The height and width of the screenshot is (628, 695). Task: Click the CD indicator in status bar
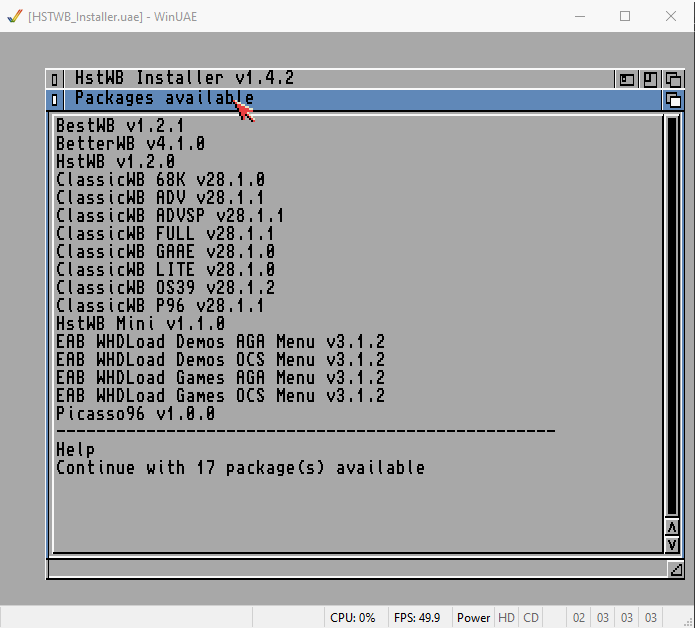point(531,618)
